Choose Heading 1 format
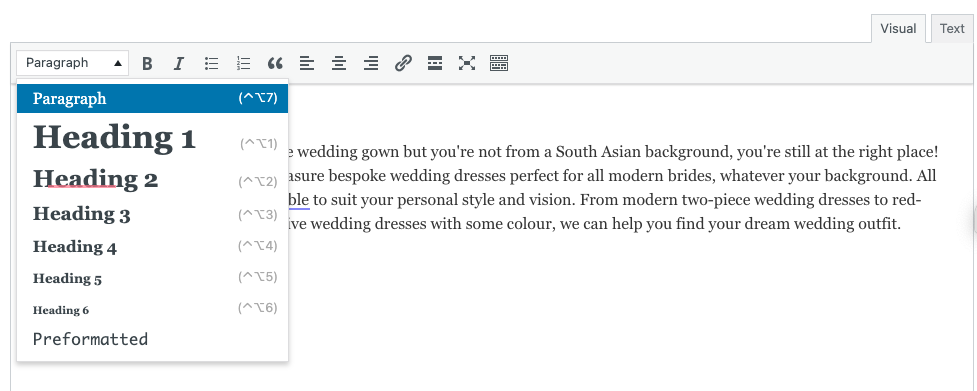 point(153,138)
